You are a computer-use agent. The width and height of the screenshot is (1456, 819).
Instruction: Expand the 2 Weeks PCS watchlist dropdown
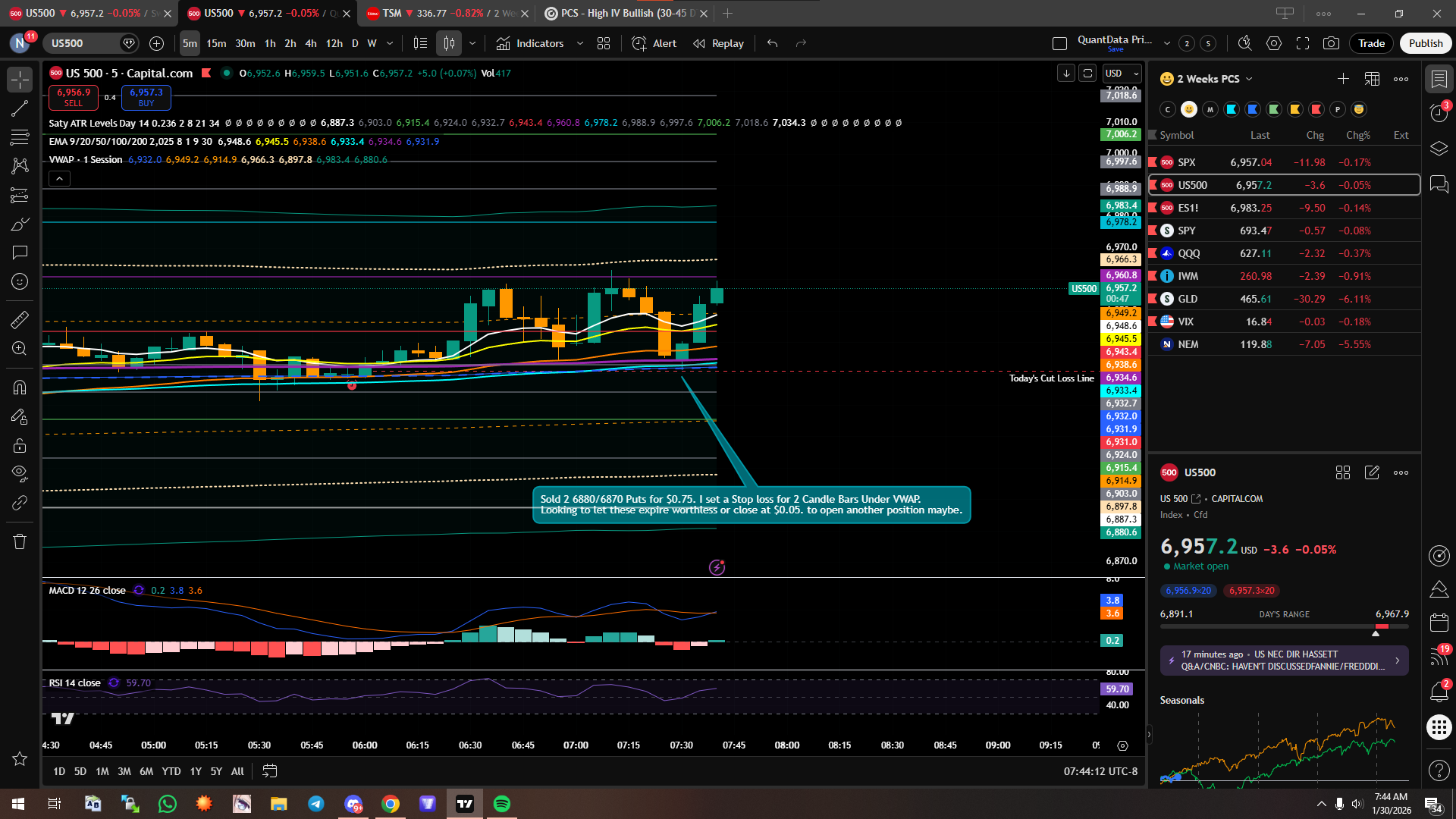[x=1249, y=79]
